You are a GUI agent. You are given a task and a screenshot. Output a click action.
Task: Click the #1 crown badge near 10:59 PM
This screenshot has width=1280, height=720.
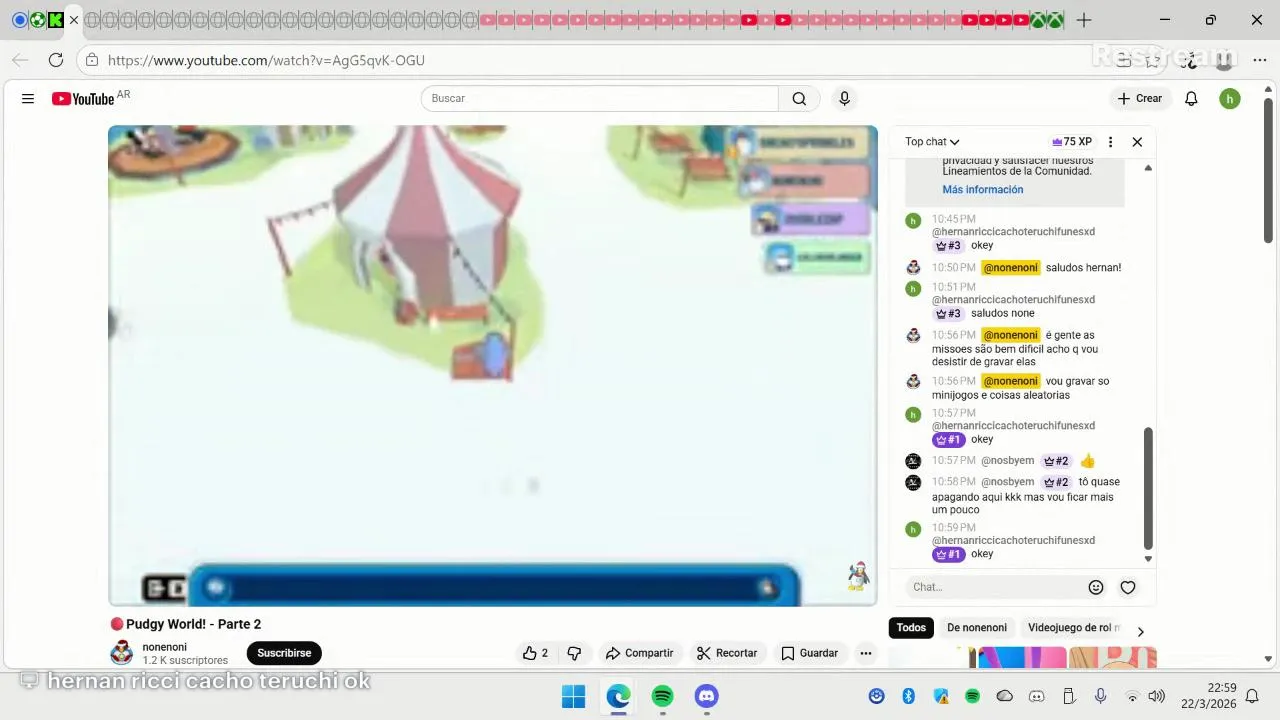(948, 553)
